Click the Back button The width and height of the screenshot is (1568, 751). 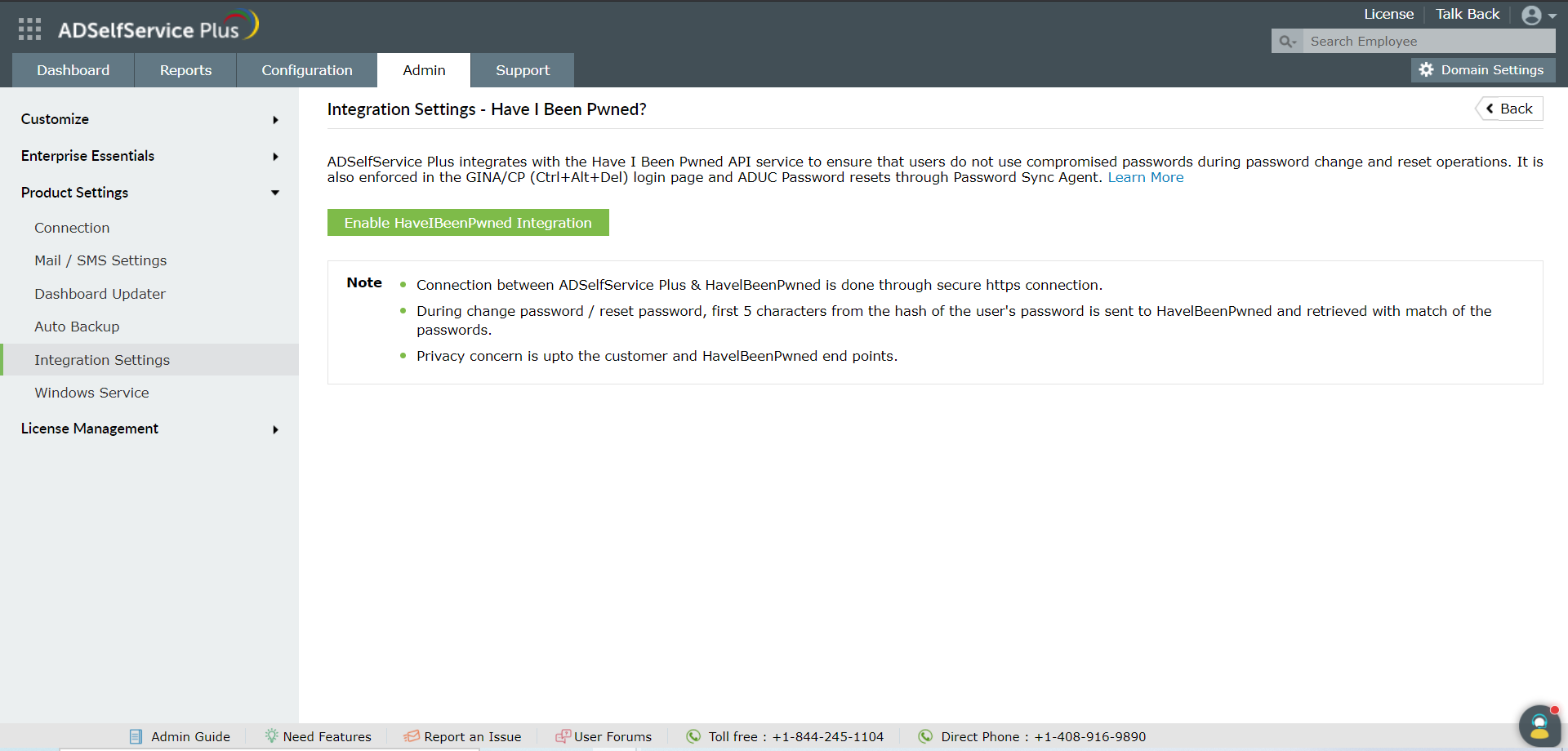coord(1509,109)
